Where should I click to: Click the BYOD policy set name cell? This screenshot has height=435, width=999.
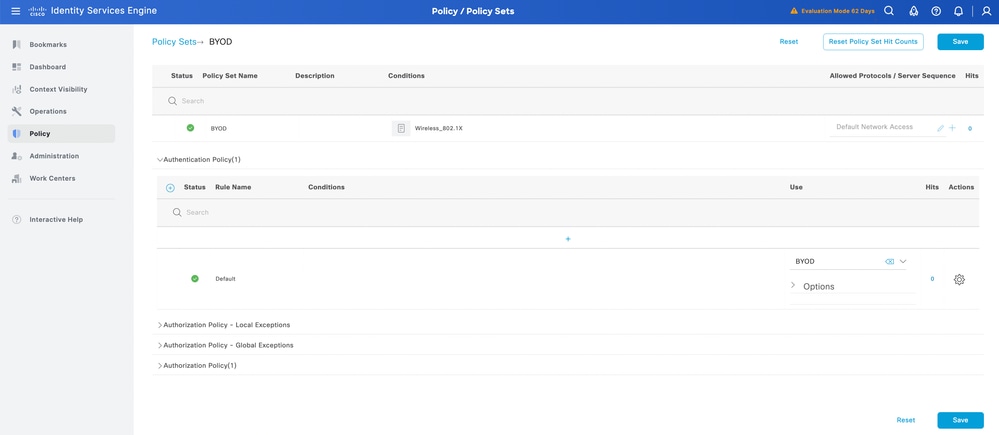219,129
